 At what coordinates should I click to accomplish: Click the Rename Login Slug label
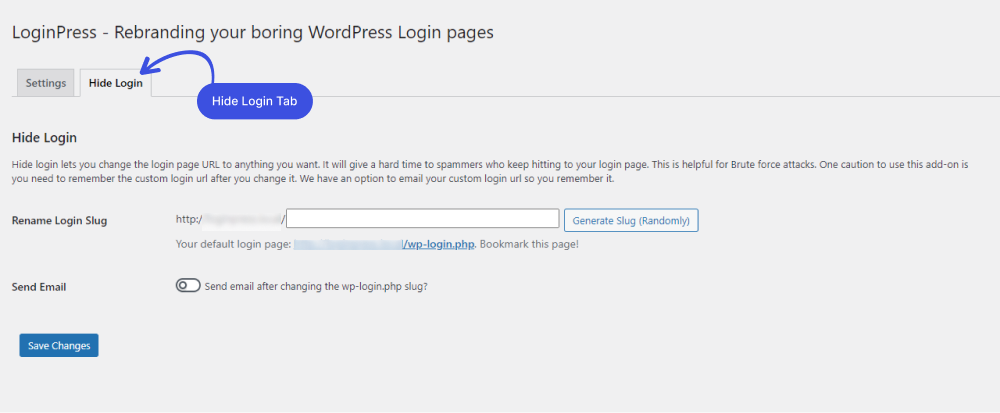(59, 221)
